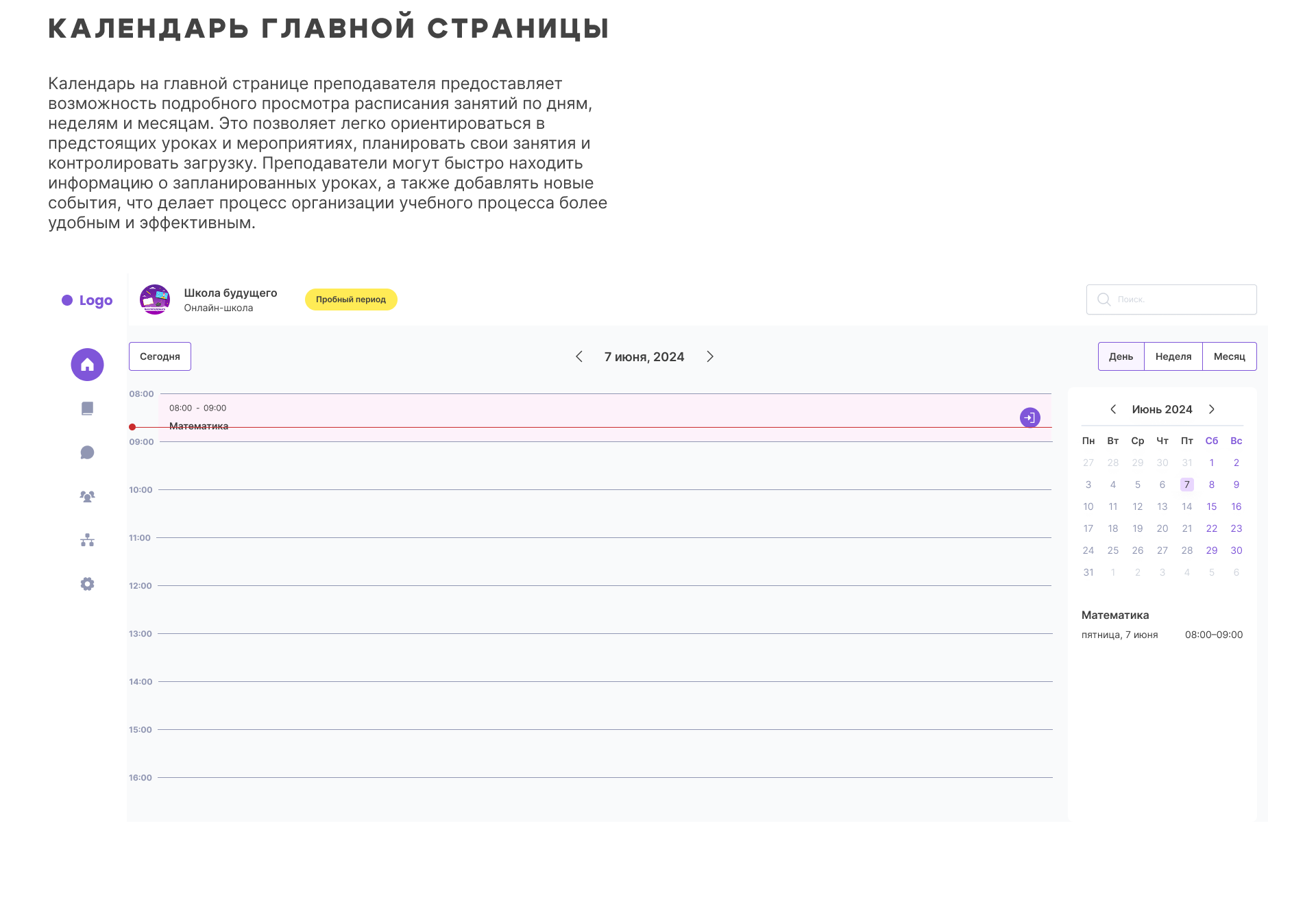Click the purple join-lesson arrow on Математика event
The height and width of the screenshot is (904, 1316).
[x=1029, y=417]
